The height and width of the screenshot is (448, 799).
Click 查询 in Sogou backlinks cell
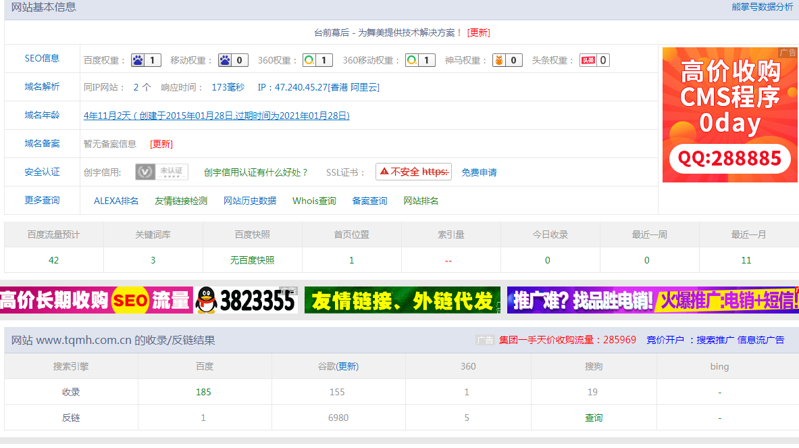coord(594,418)
